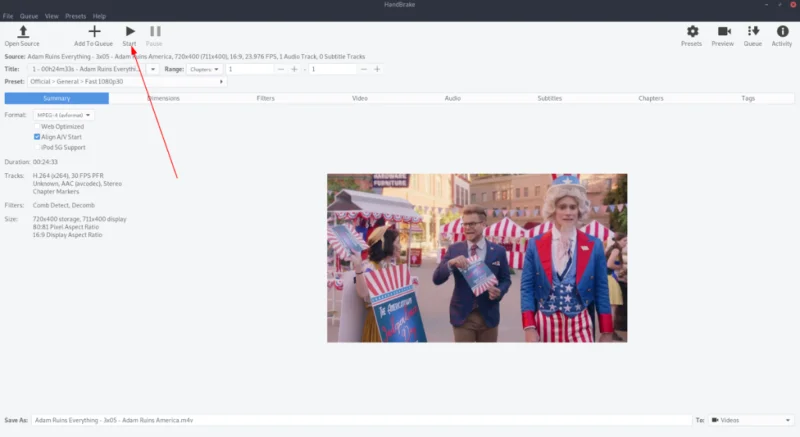Add To Queue plus icon
This screenshot has height=437, width=800.
94,32
